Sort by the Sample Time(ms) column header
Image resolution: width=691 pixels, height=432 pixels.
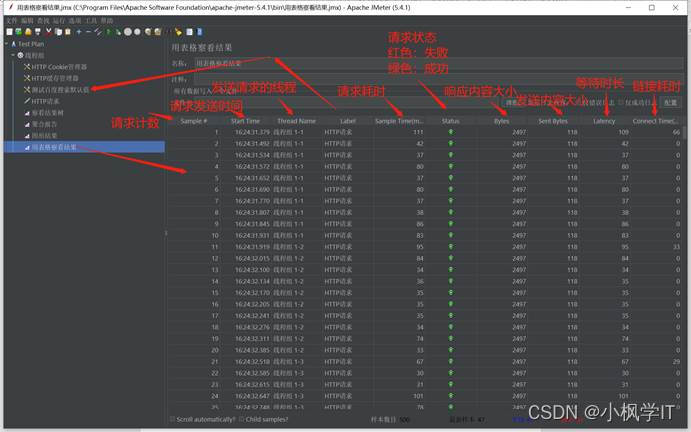(399, 121)
